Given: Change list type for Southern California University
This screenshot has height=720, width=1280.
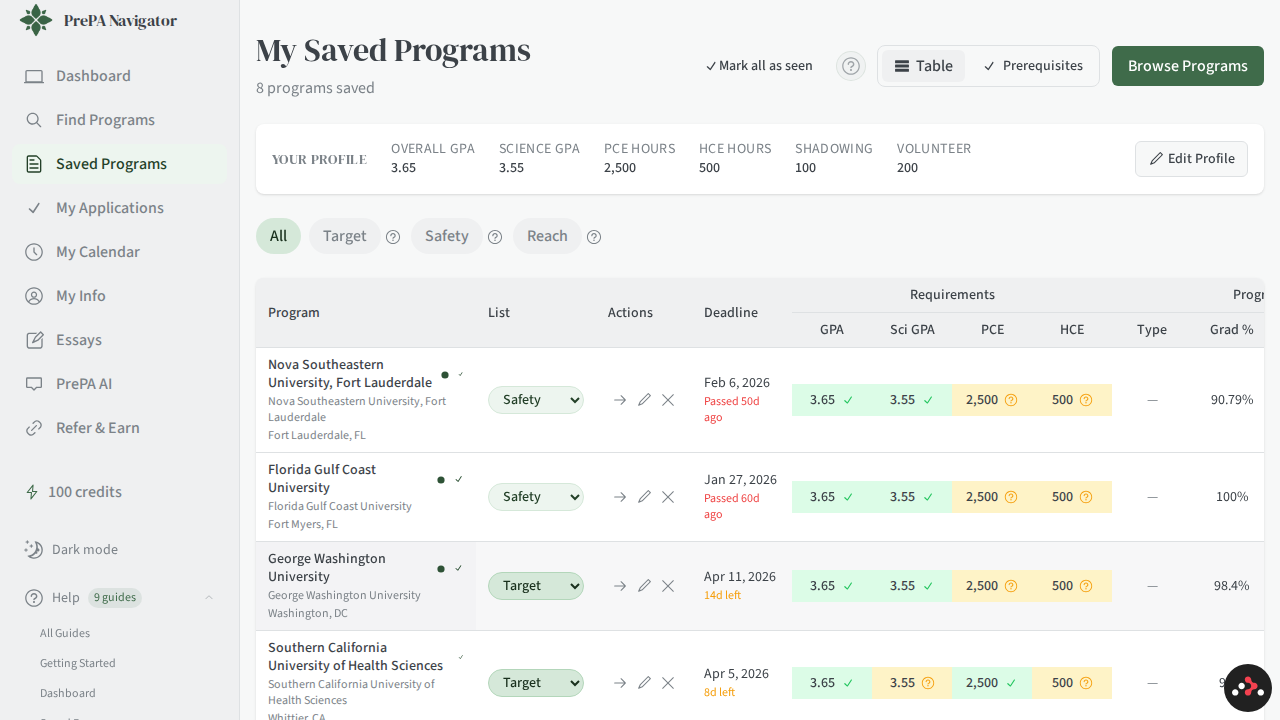Looking at the screenshot, I should (x=536, y=683).
